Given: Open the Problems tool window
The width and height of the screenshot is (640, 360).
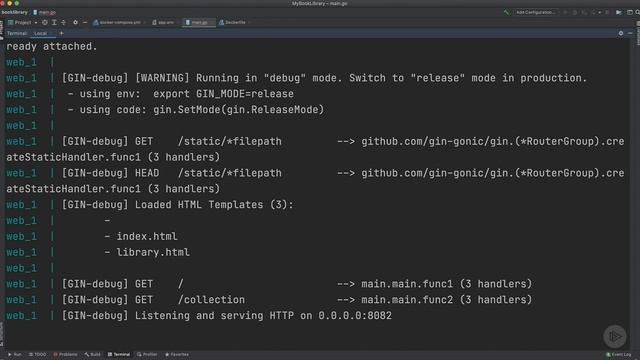Looking at the screenshot, I should click(65, 354).
